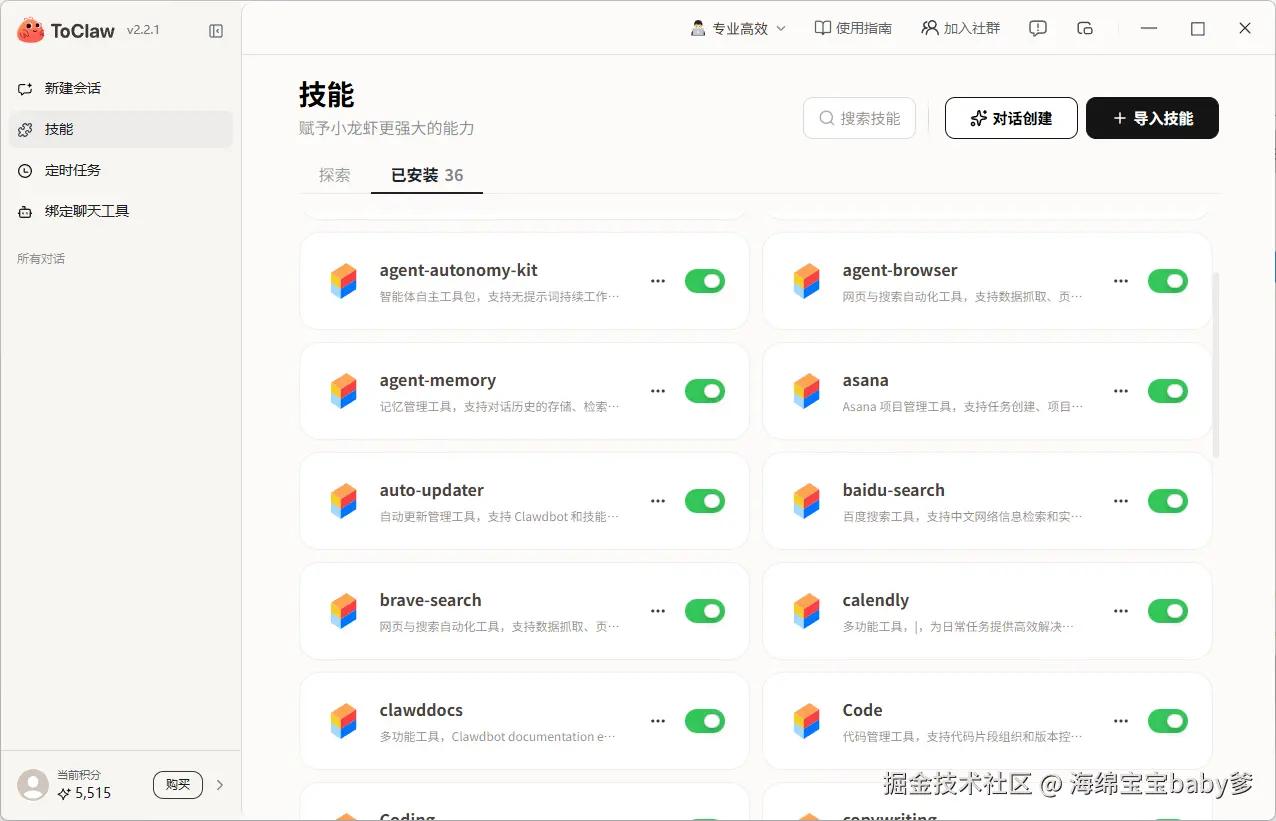Click the mini window icon in title bar
1276x821 pixels.
pyautogui.click(x=1085, y=29)
